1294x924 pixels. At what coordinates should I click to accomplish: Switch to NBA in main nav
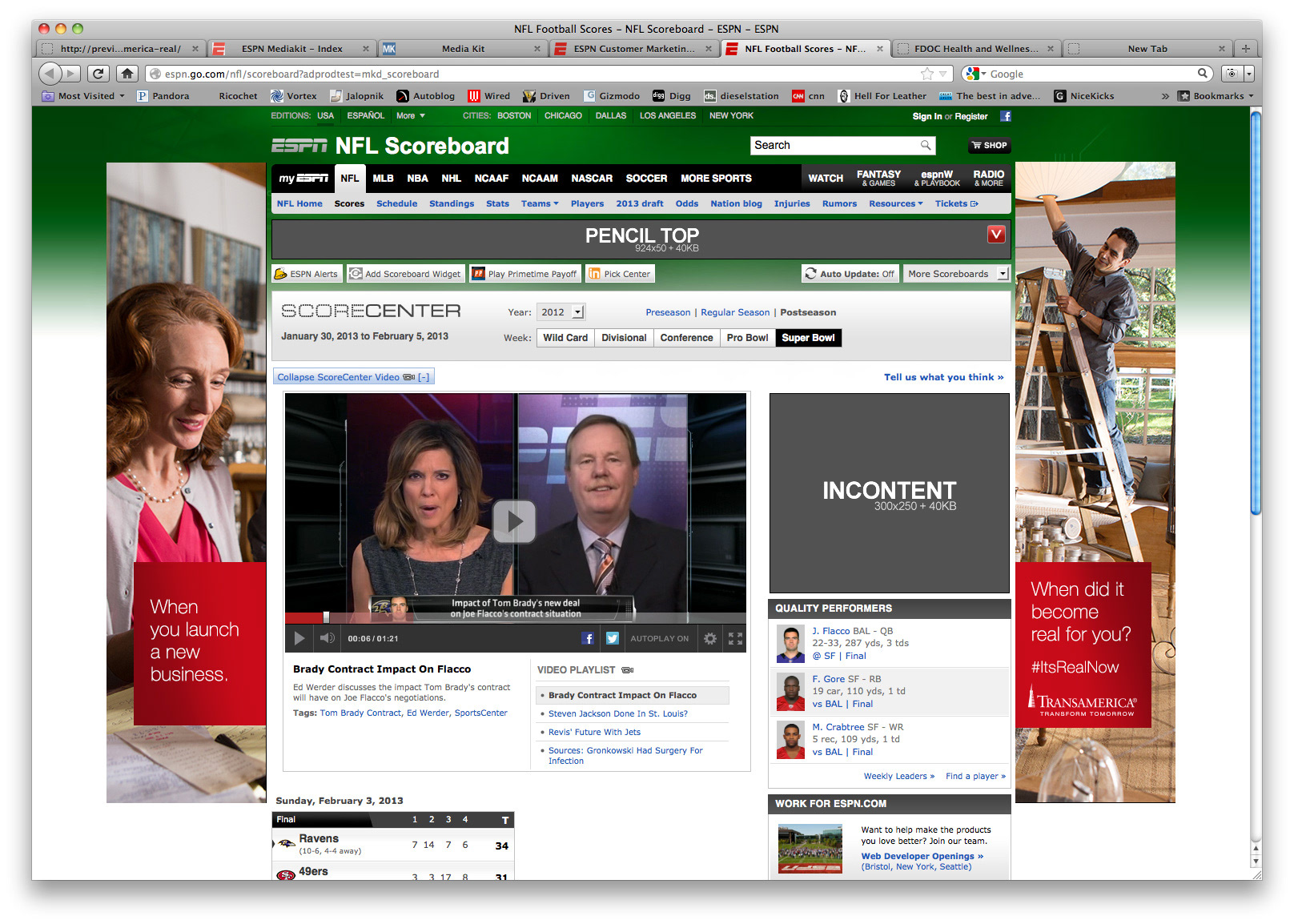(417, 179)
